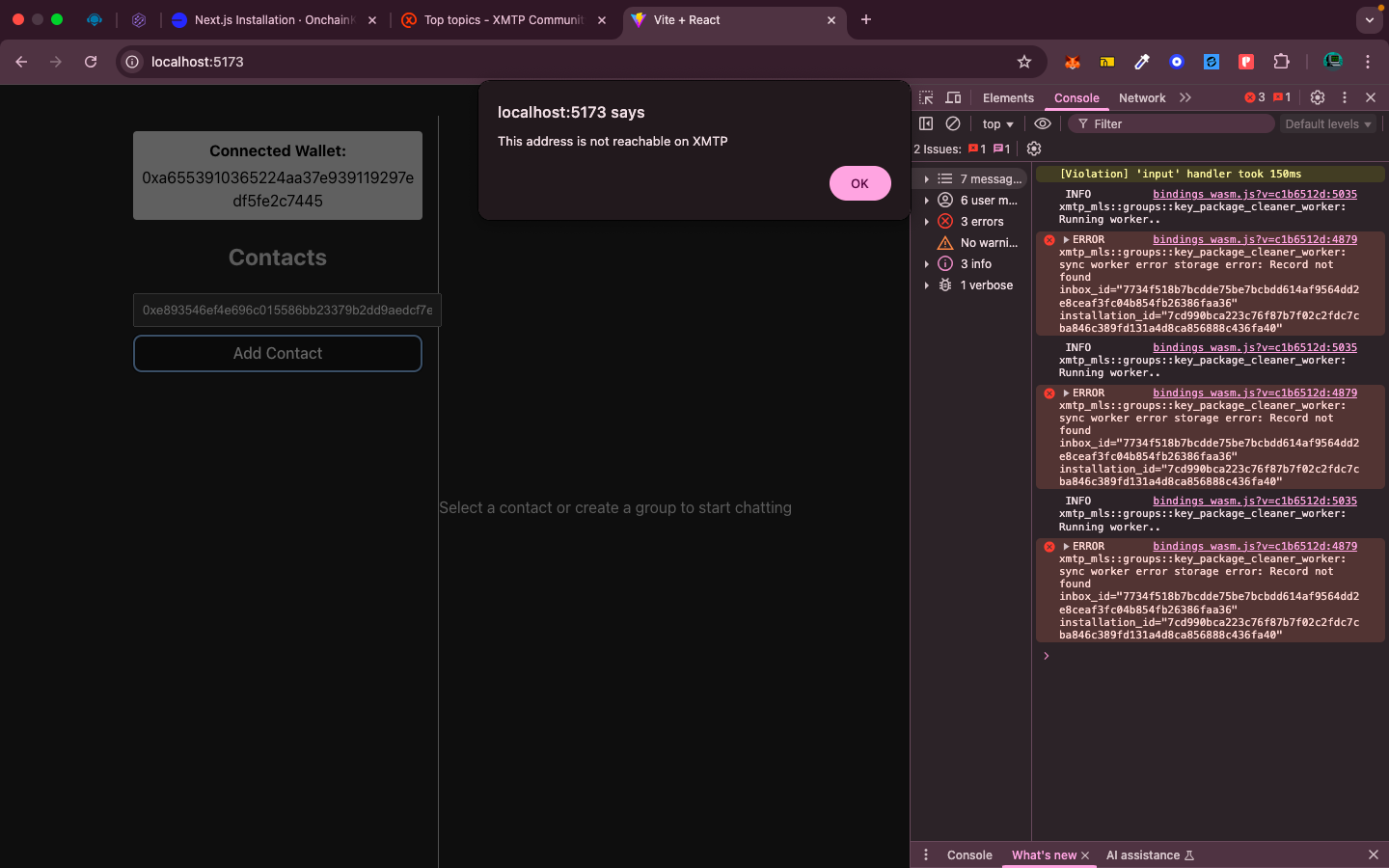Toggle the device toolbar icon

953,97
